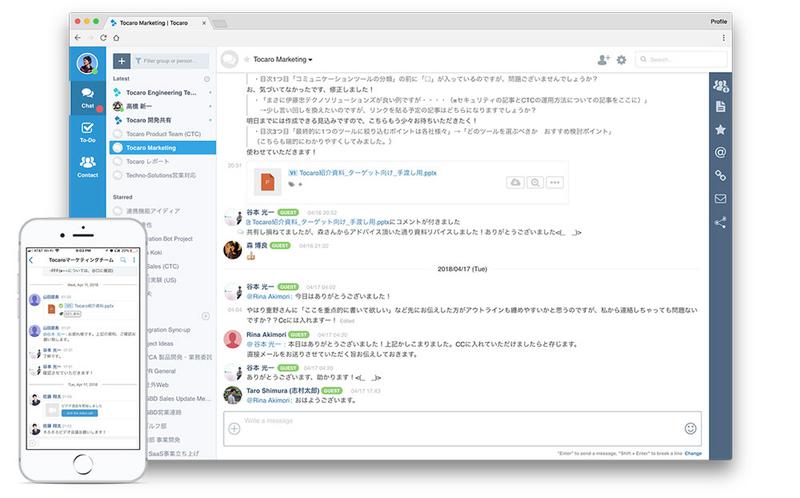Open attachment plus button in message box
Image resolution: width=800 pixels, height=498 pixels.
(x=234, y=429)
